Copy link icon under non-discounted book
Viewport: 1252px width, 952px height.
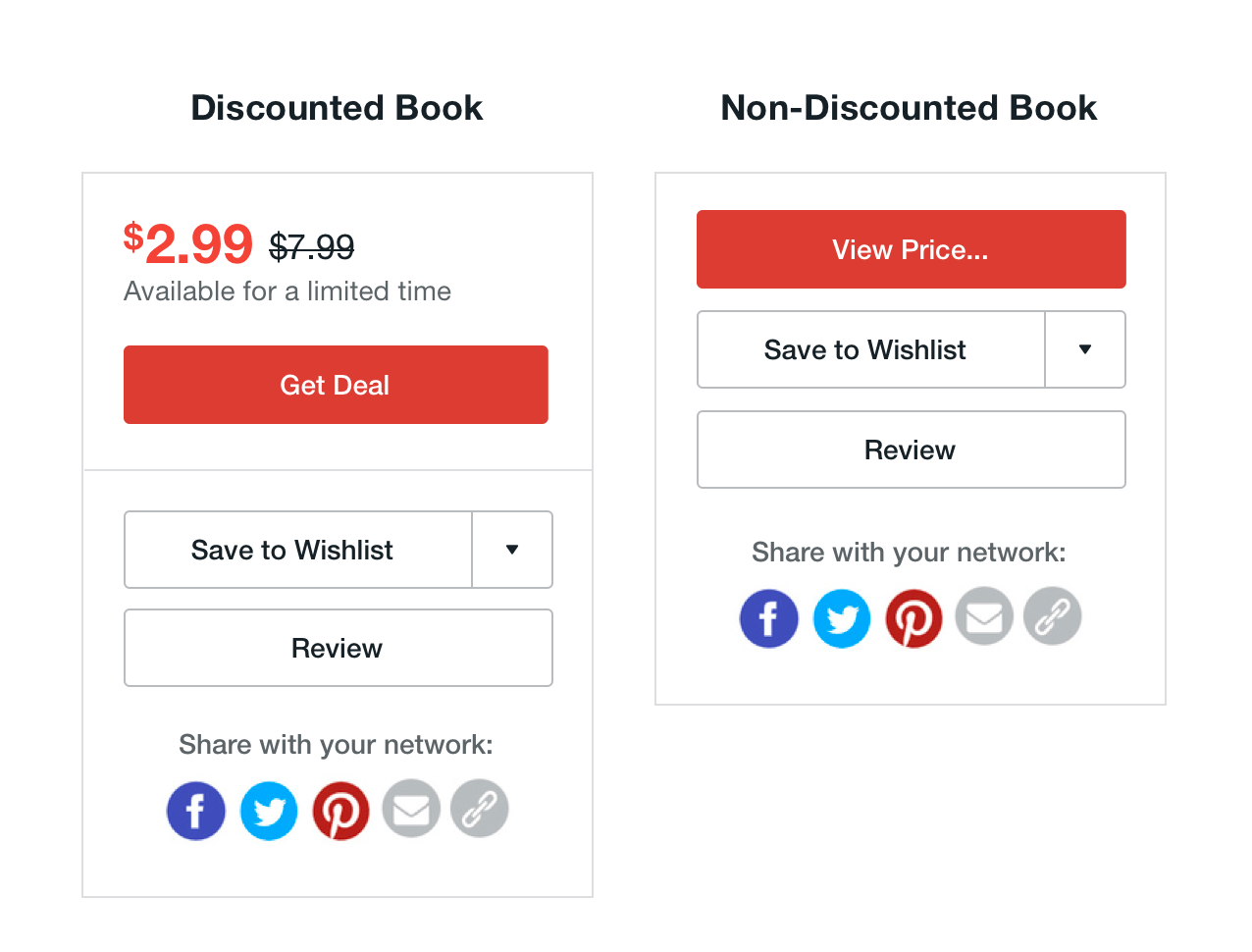(x=1053, y=616)
